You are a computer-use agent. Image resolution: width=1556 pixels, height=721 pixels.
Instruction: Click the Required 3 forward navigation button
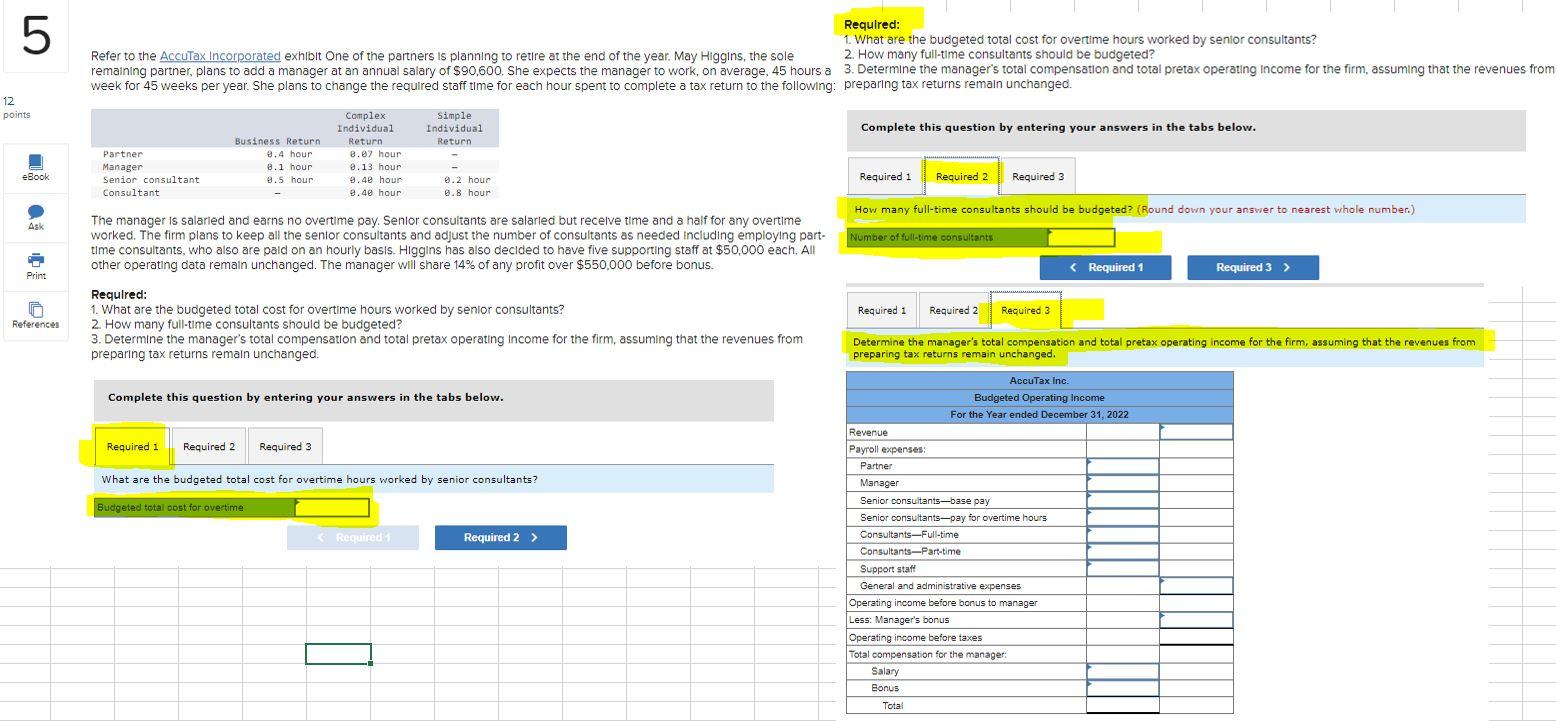coord(1252,267)
